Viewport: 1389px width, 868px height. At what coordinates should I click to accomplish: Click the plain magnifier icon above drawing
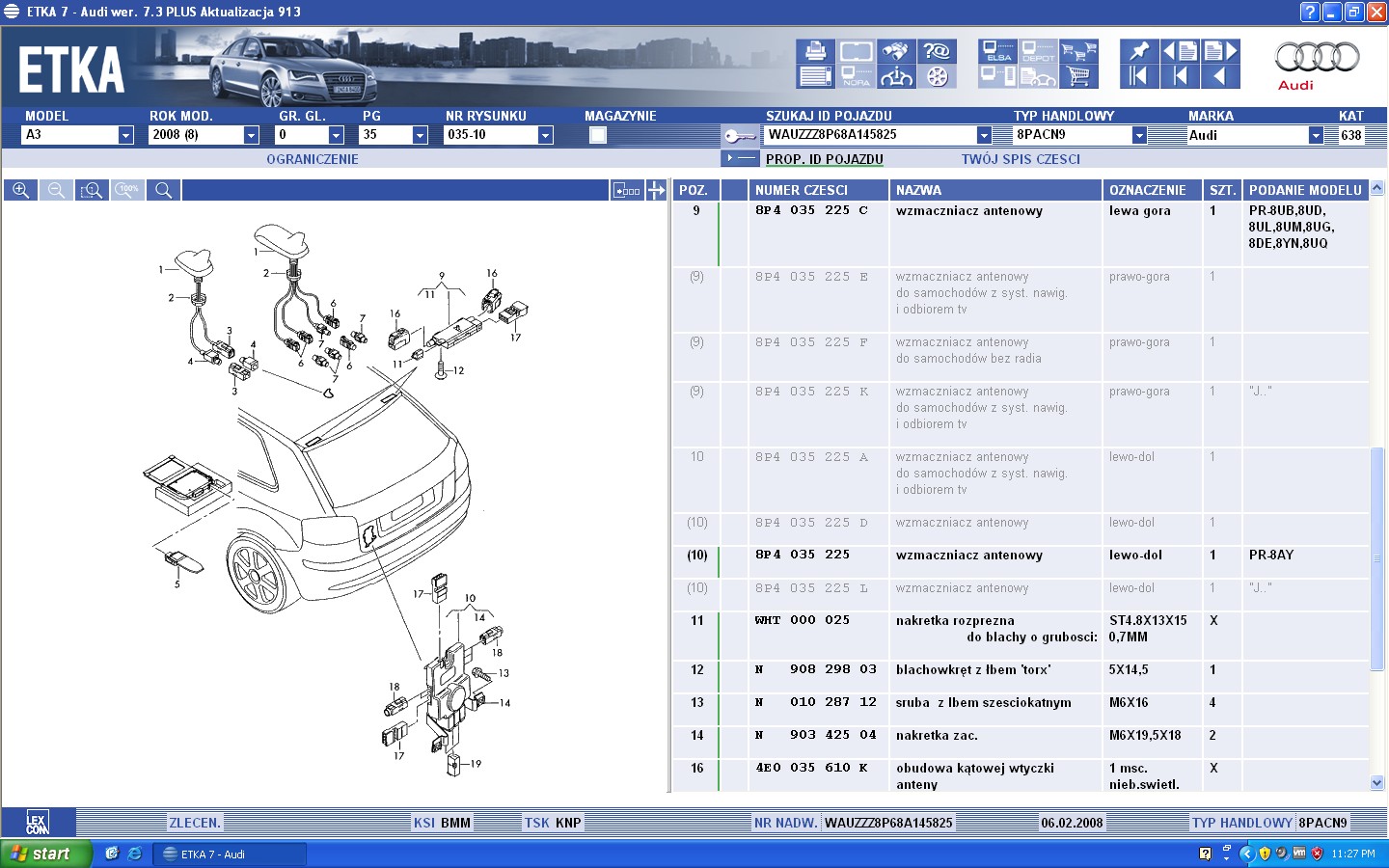[164, 190]
